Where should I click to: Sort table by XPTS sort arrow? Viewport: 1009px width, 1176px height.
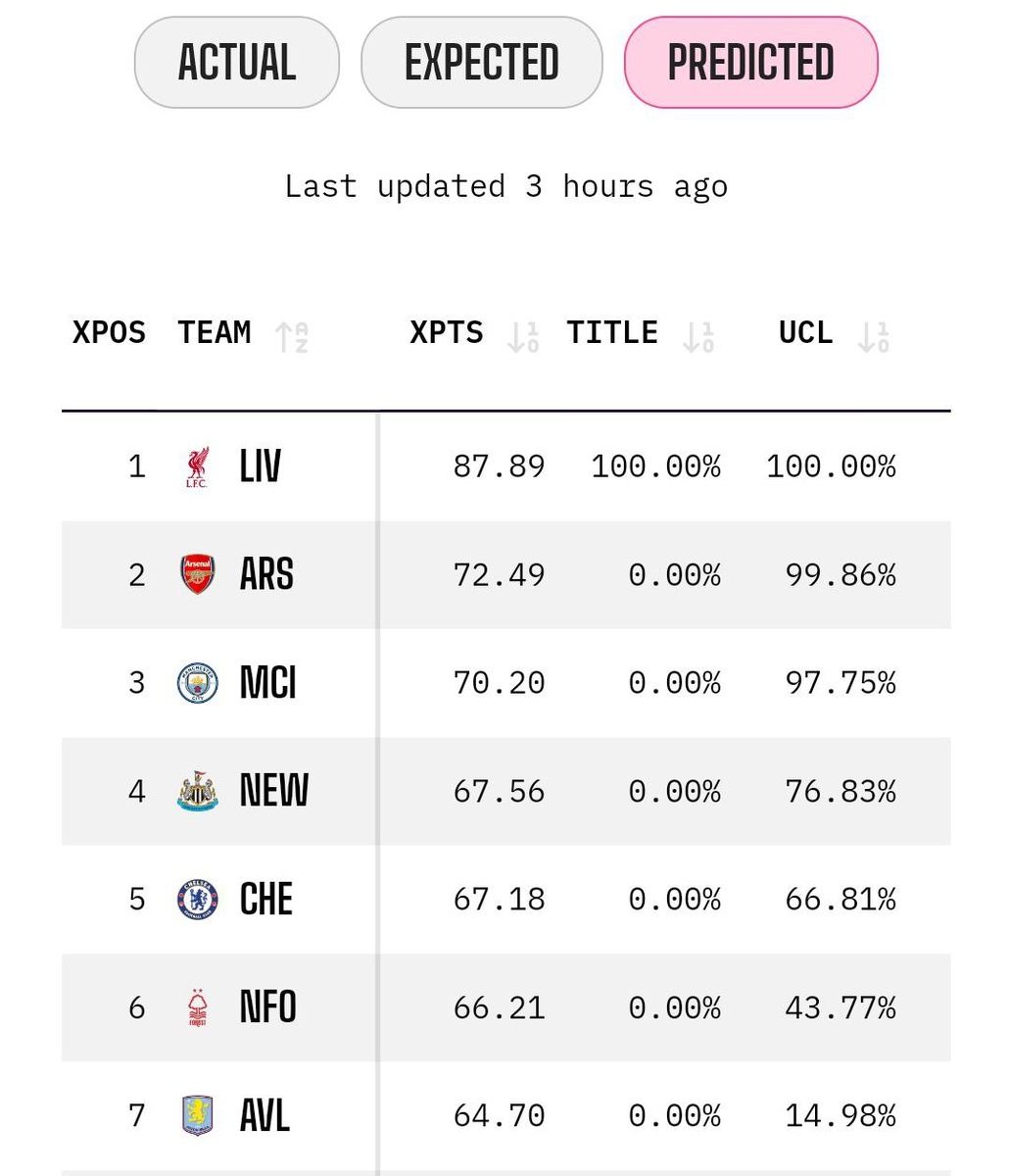click(523, 336)
